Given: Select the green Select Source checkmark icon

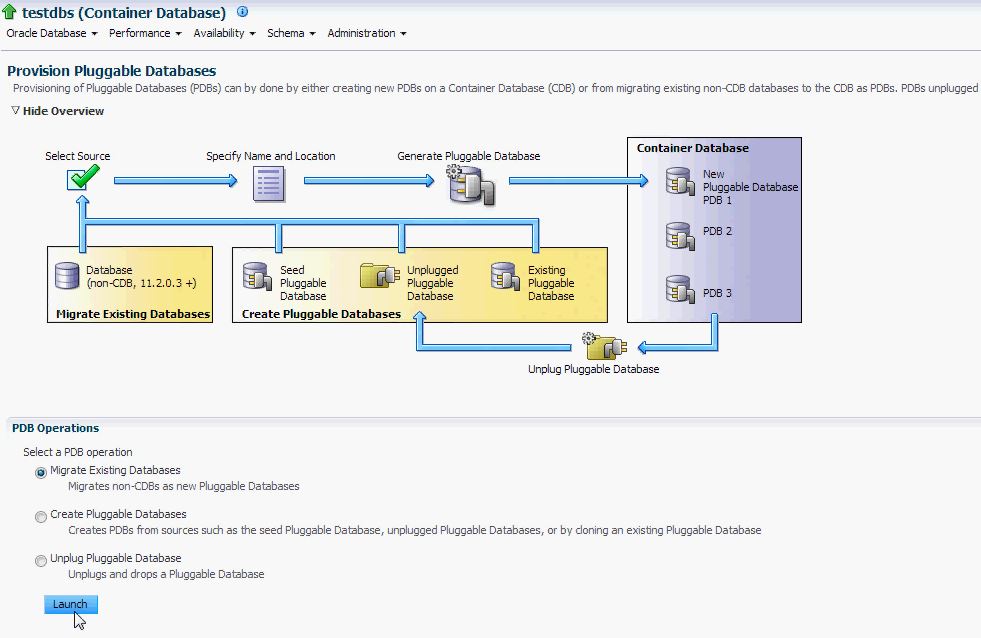Looking at the screenshot, I should point(82,177).
